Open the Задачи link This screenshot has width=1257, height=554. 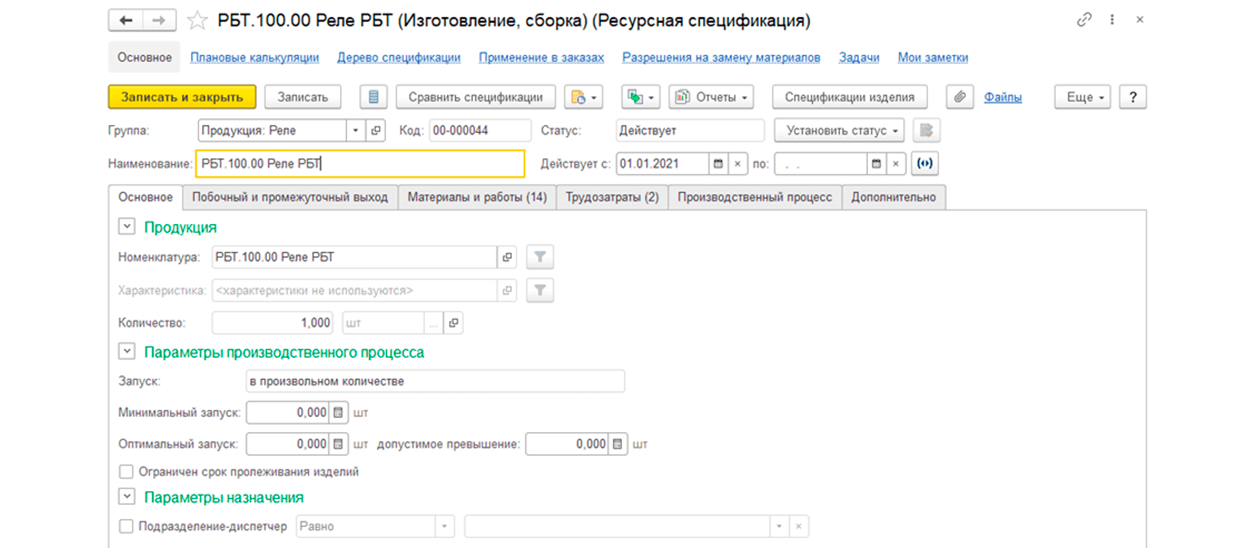(x=859, y=58)
